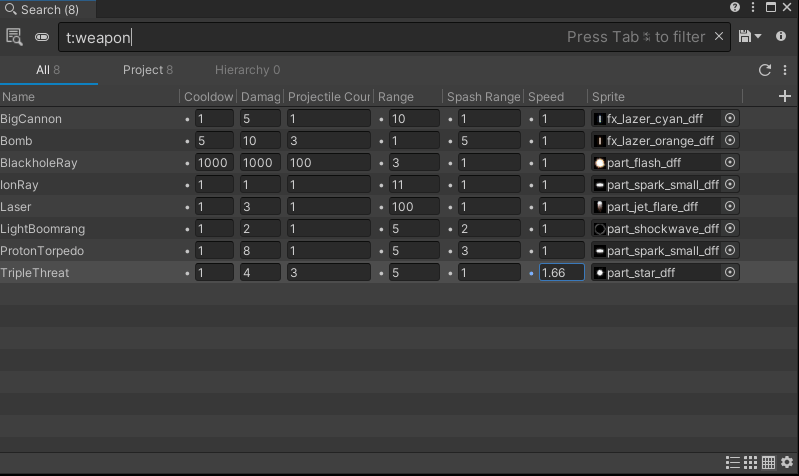Open the Search window kebab menu

tap(753, 7)
